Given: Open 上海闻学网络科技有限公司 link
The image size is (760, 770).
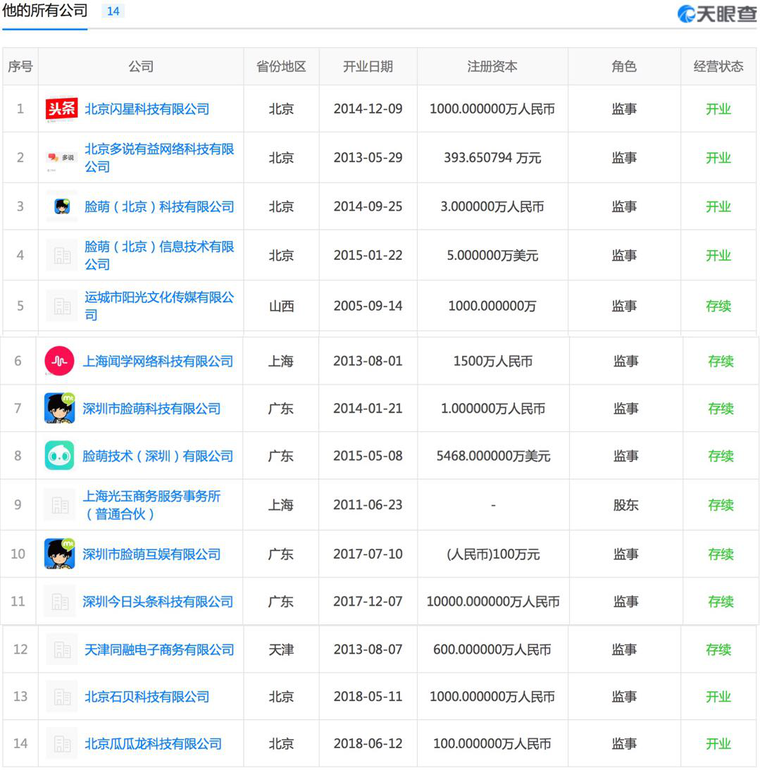Looking at the screenshot, I should coord(158,361).
